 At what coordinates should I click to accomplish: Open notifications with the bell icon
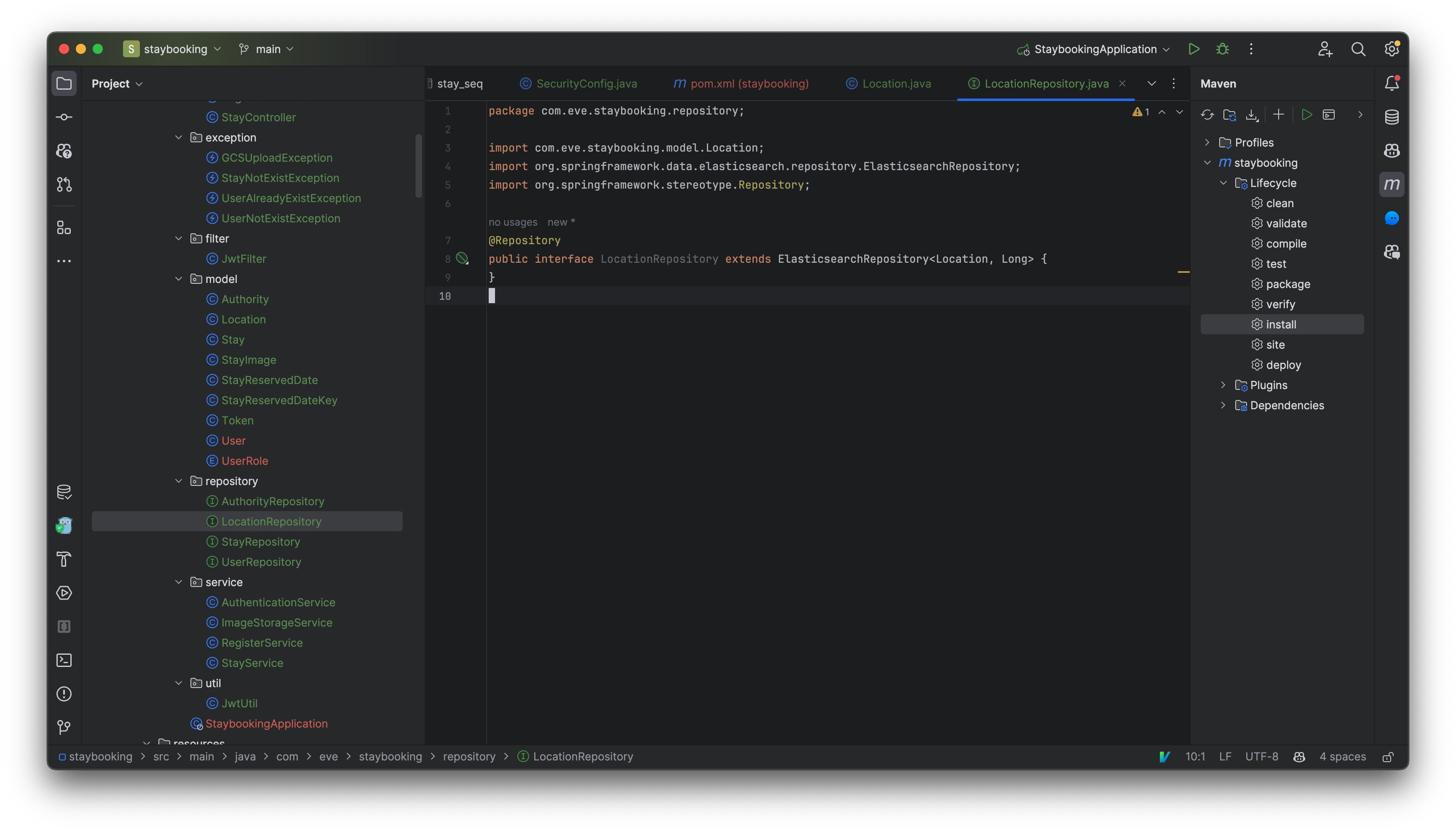pos(1392,83)
